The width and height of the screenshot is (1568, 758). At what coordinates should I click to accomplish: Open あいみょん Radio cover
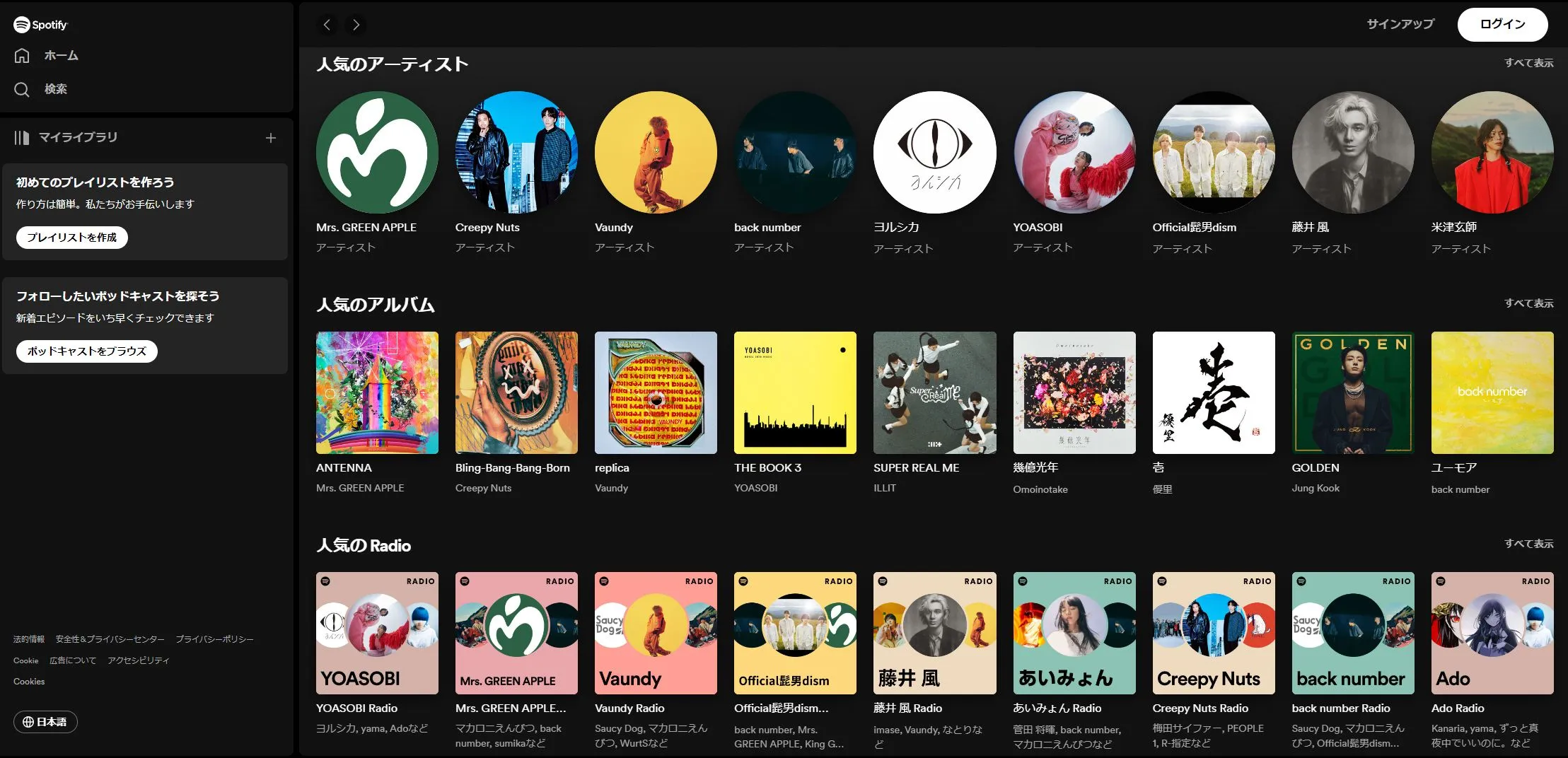click(x=1074, y=633)
